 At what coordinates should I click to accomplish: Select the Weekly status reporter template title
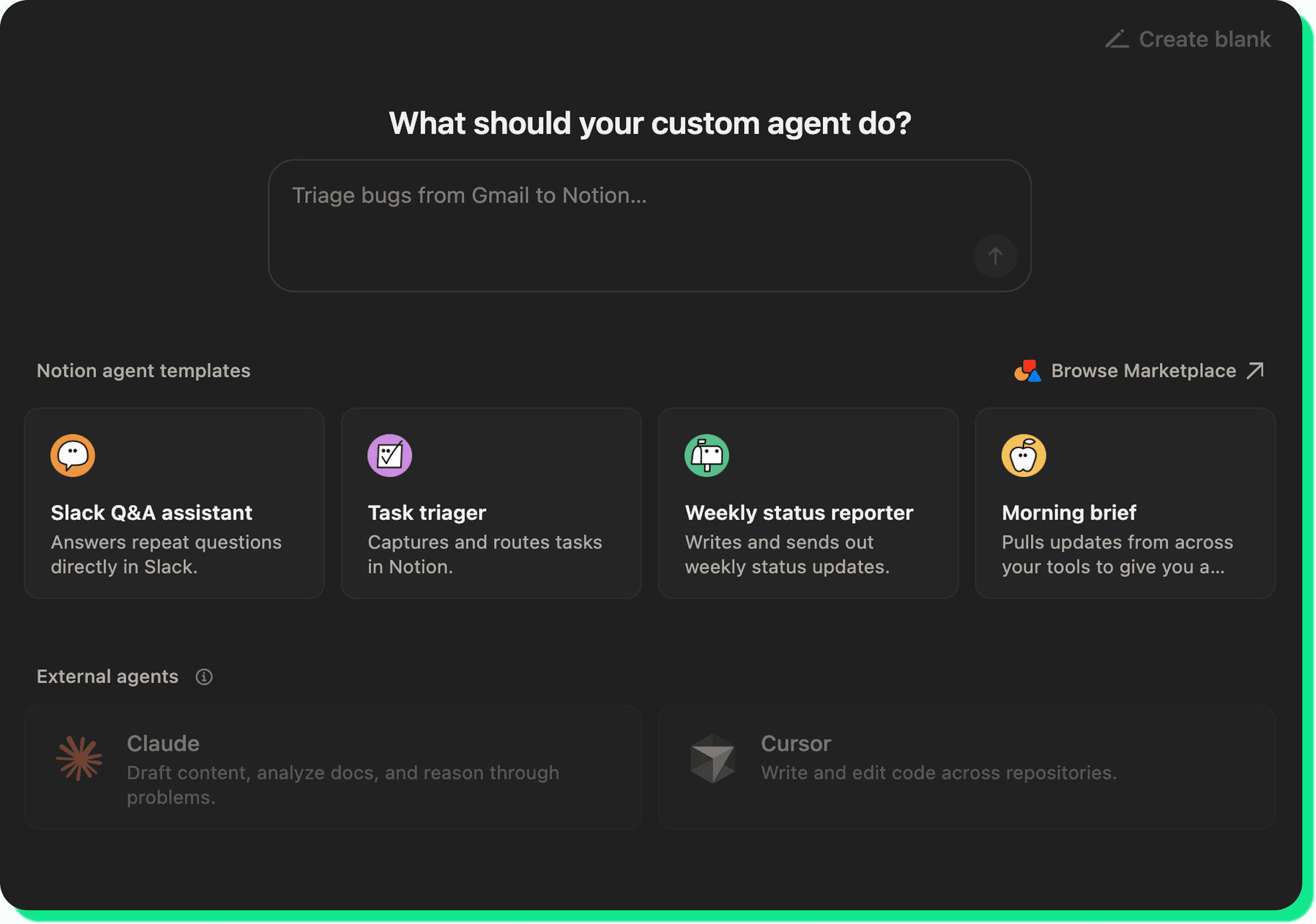point(799,512)
